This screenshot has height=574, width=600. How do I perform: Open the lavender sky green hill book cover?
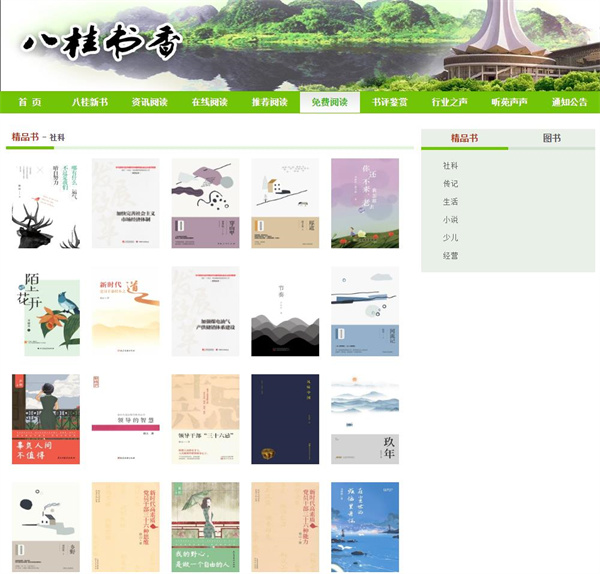click(365, 203)
